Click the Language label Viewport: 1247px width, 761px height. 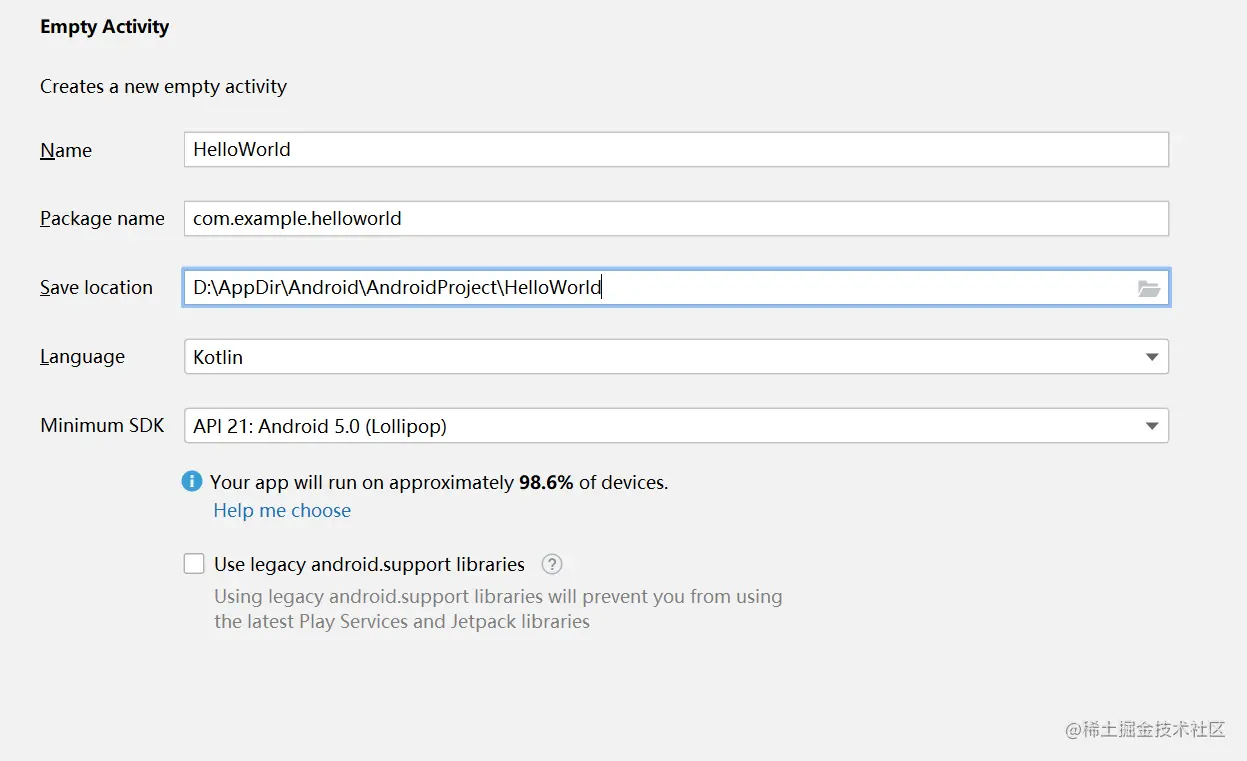tap(82, 357)
